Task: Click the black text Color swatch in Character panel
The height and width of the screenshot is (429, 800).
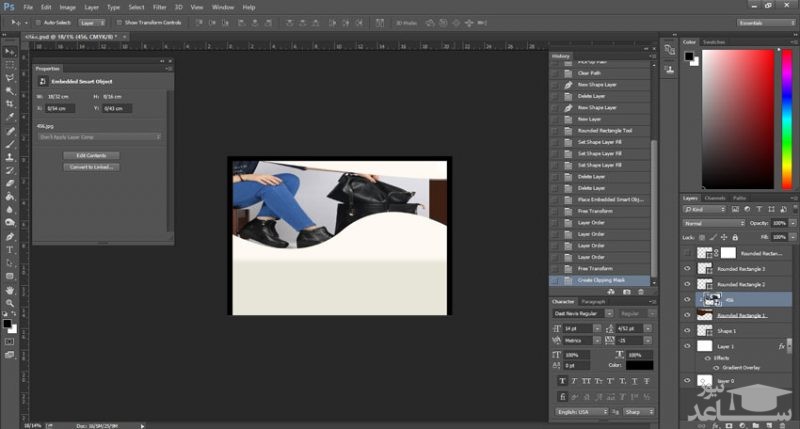Action: [x=639, y=365]
